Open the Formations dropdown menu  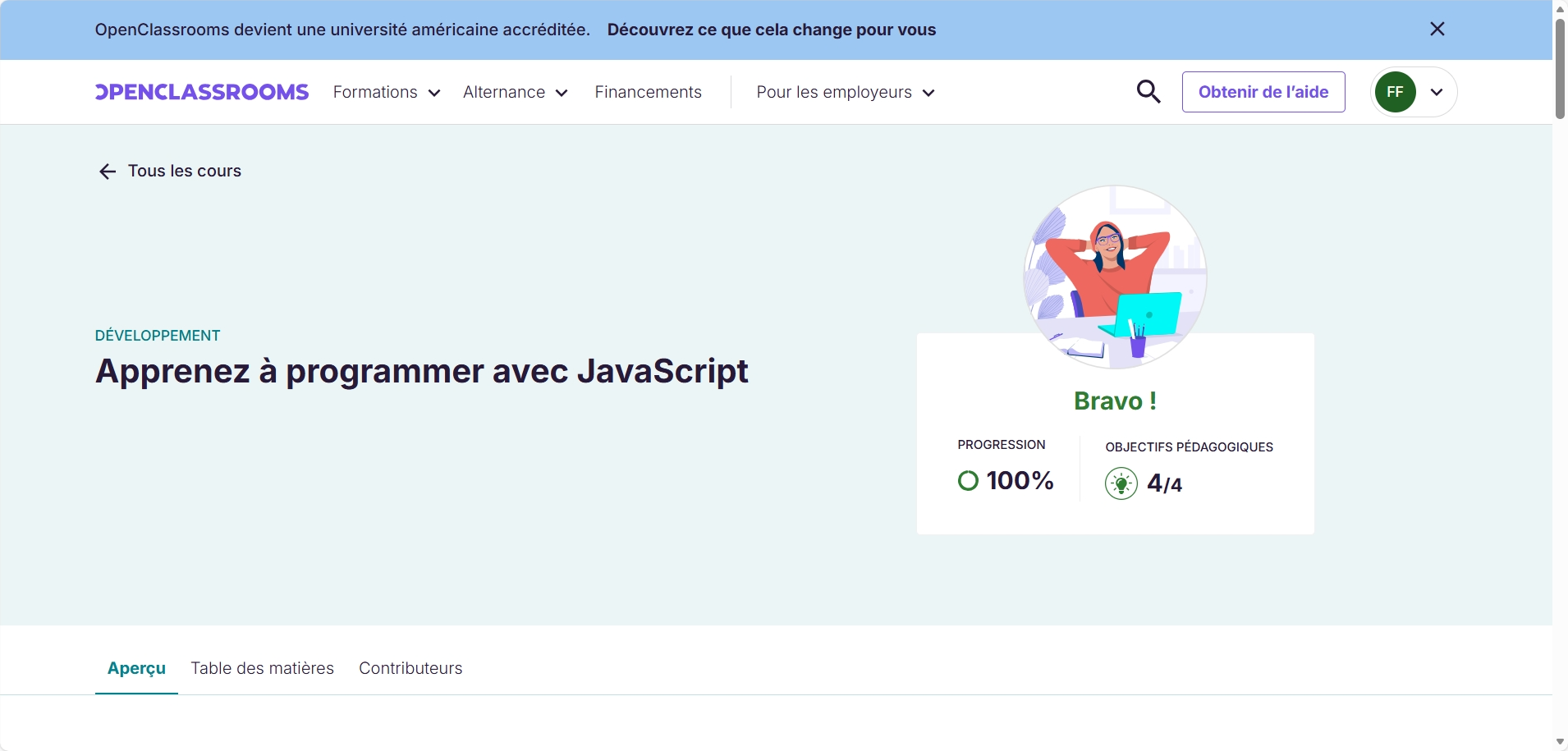point(387,92)
